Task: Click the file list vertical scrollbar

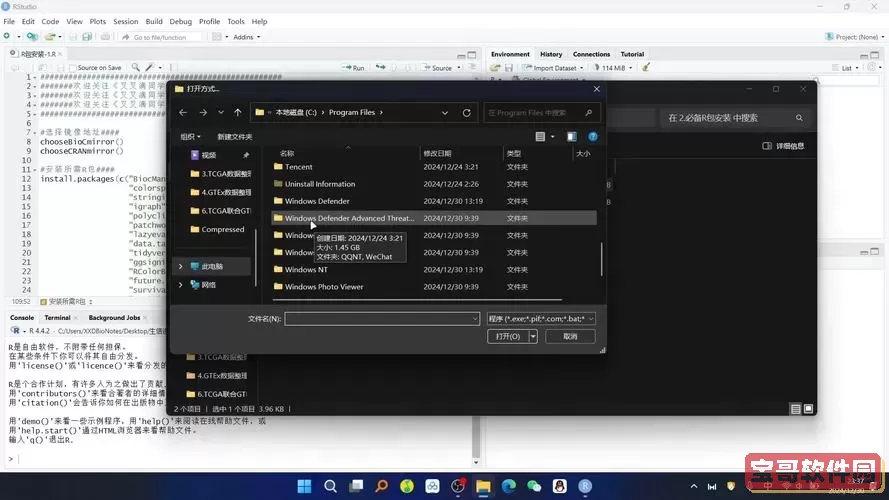Action: coord(602,260)
